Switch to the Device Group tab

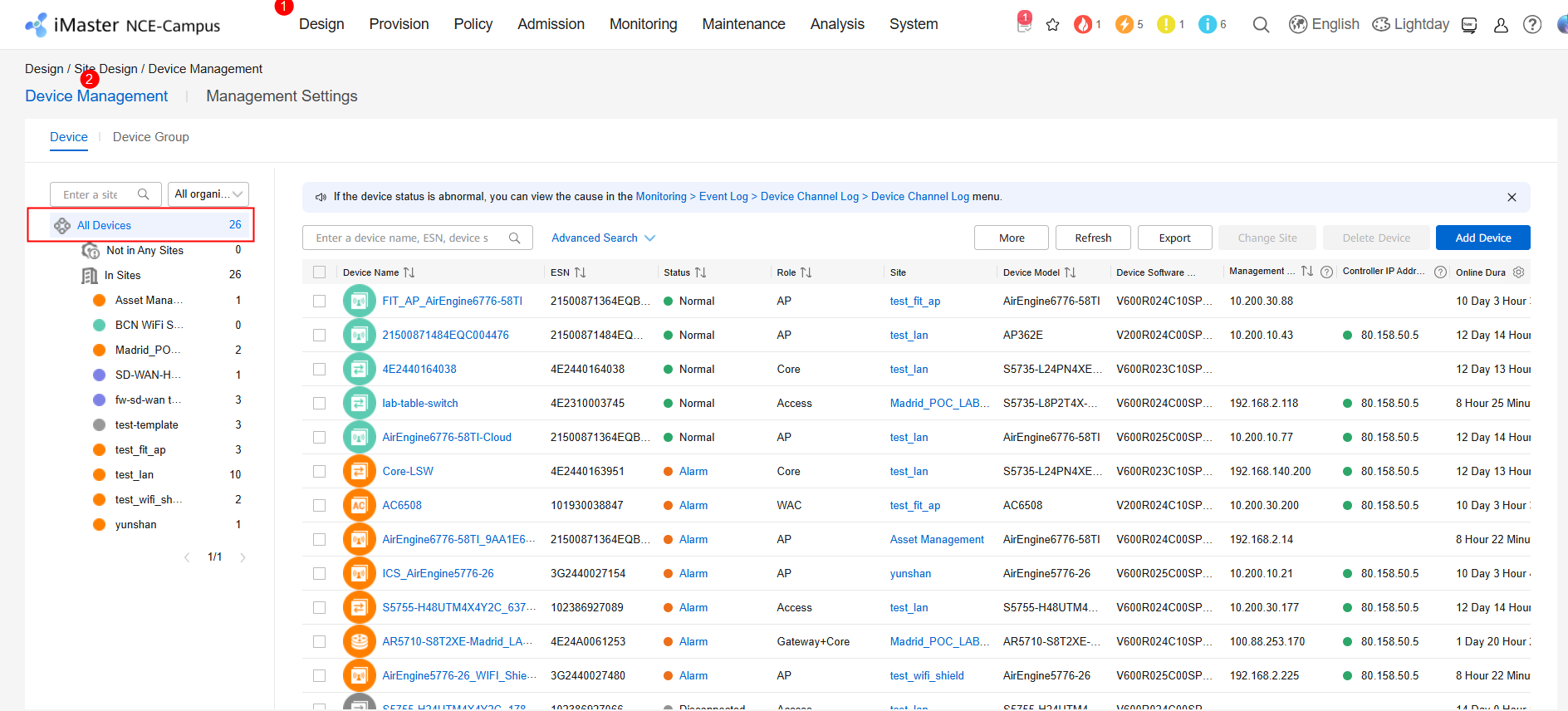click(x=150, y=137)
